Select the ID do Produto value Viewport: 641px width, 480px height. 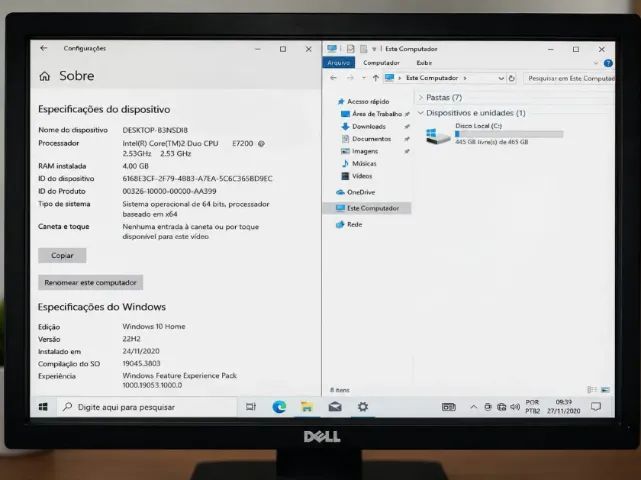point(169,191)
